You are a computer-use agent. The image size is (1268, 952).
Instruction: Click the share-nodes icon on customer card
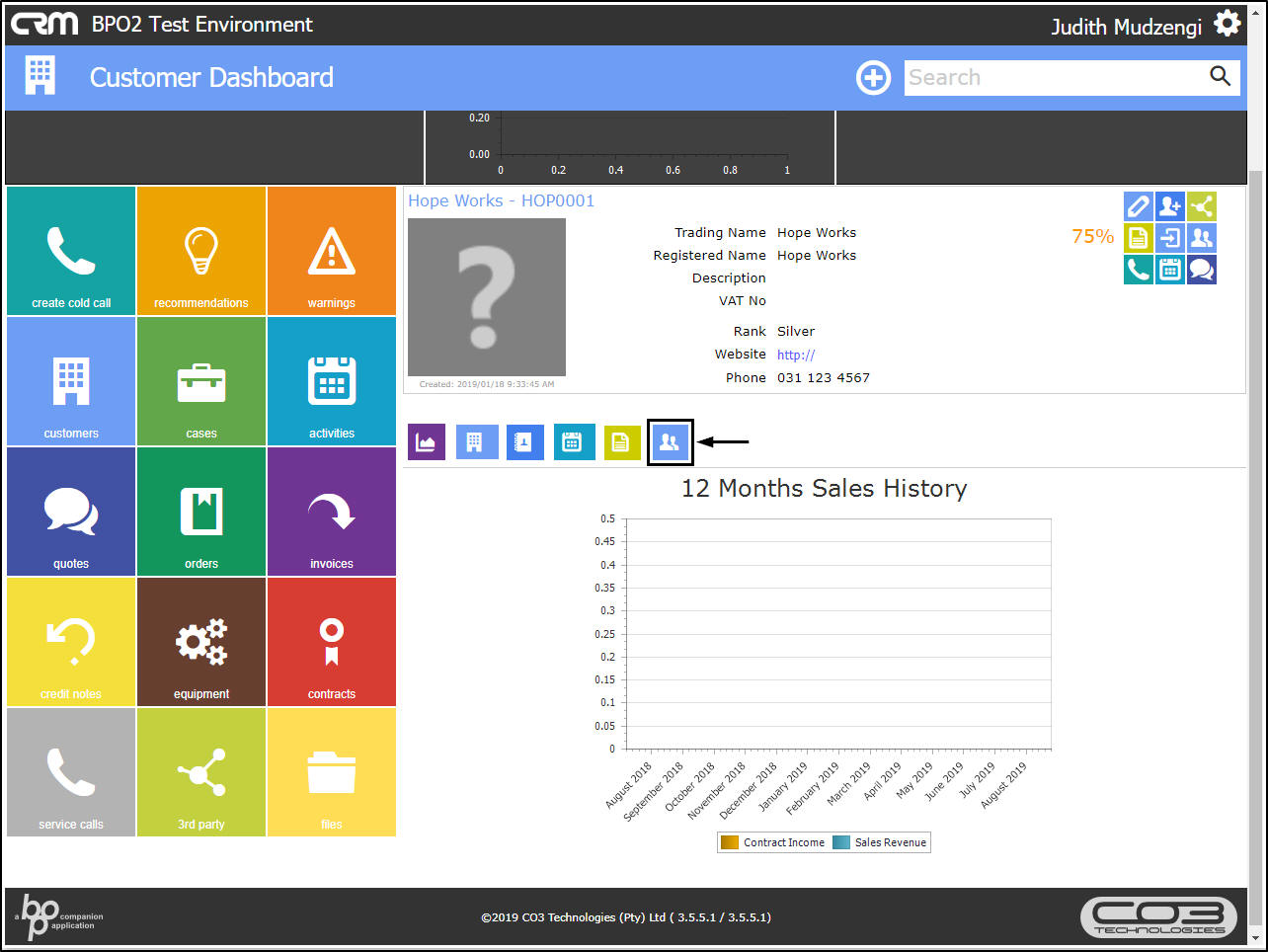coord(1202,205)
